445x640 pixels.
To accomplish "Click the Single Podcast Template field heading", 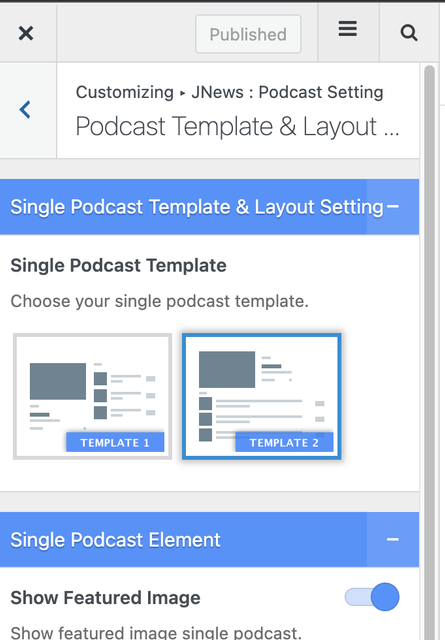I will tap(118, 265).
